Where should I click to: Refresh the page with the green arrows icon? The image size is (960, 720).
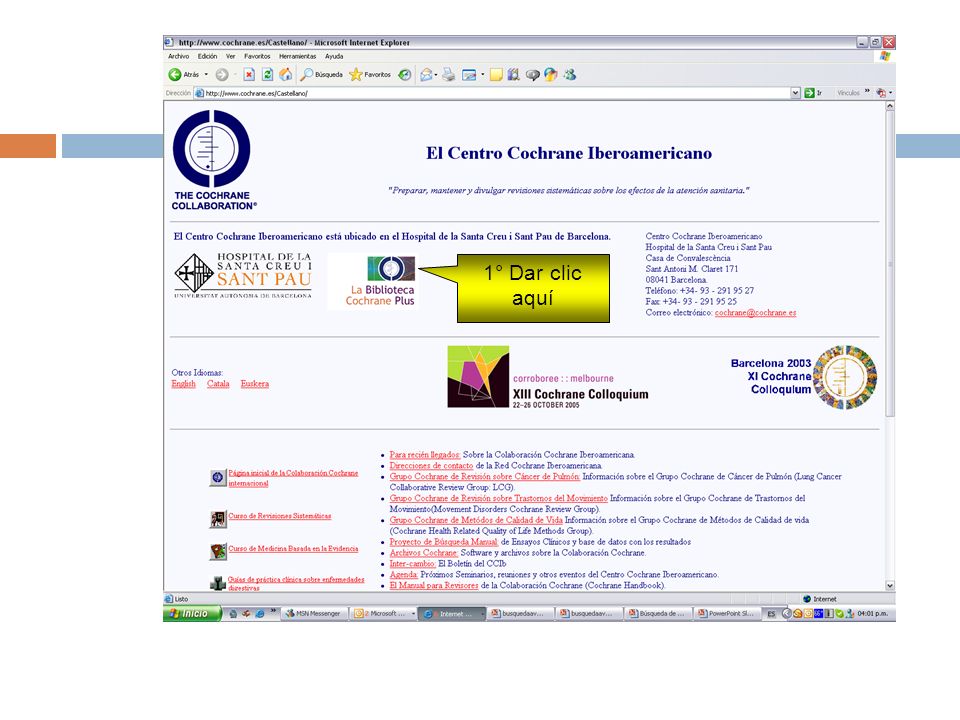[267, 75]
